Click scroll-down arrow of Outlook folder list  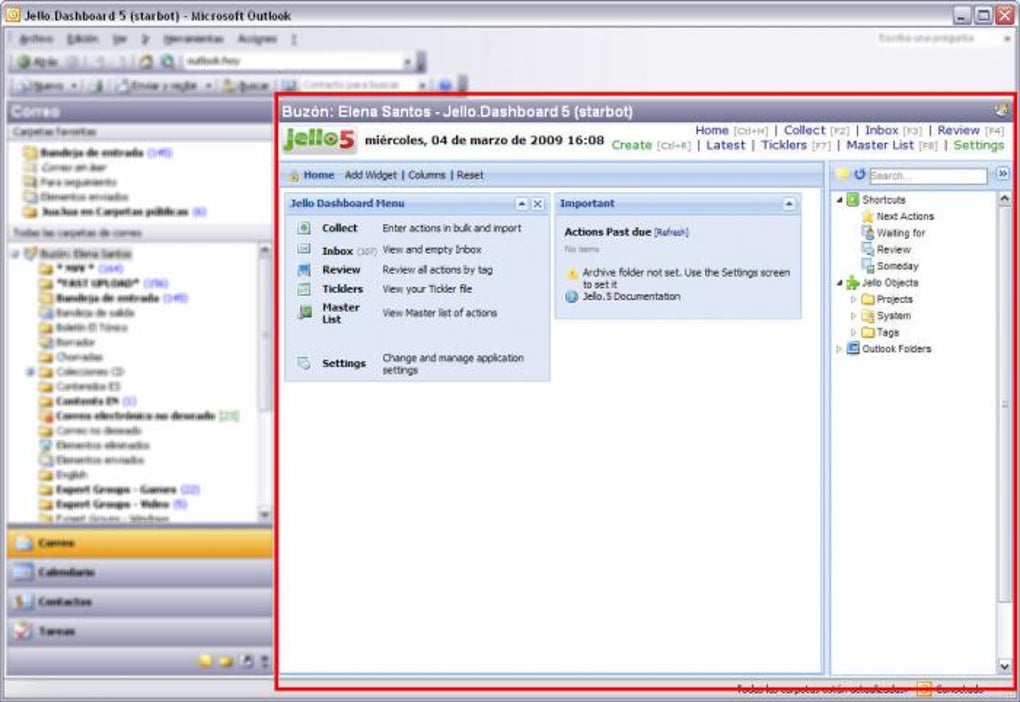pyautogui.click(x=264, y=515)
